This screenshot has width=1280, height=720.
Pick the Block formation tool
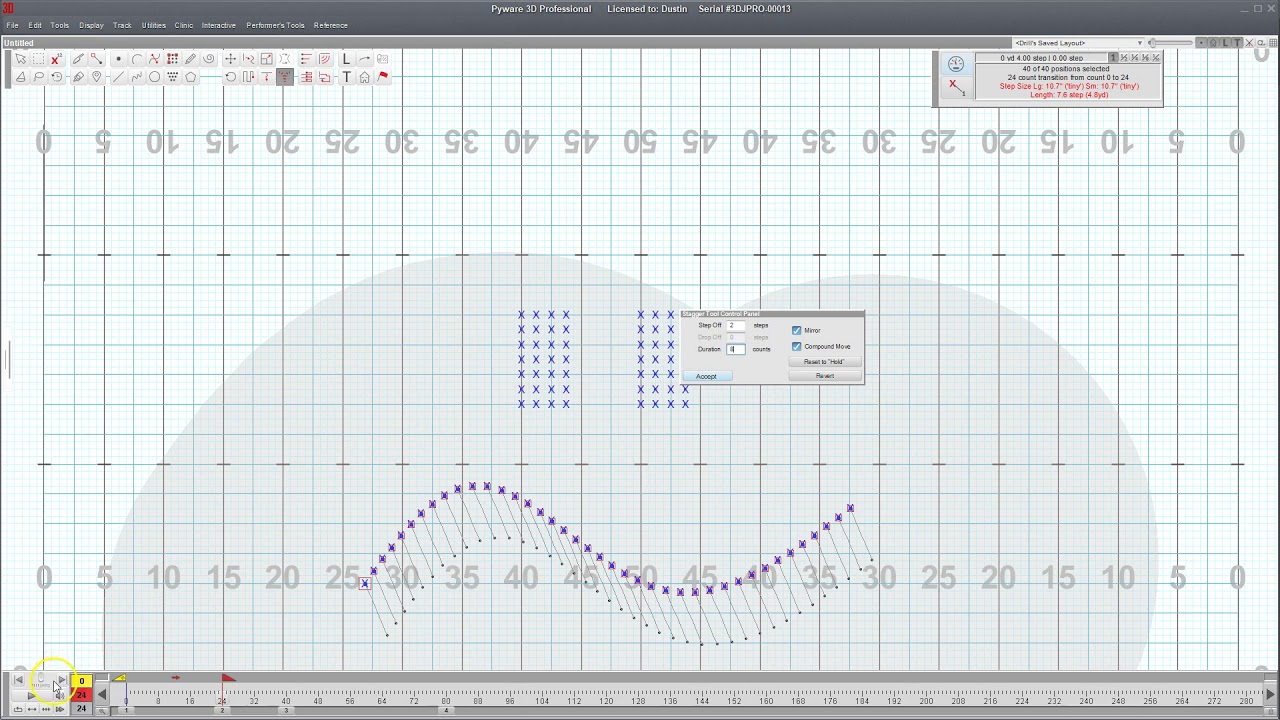172,59
